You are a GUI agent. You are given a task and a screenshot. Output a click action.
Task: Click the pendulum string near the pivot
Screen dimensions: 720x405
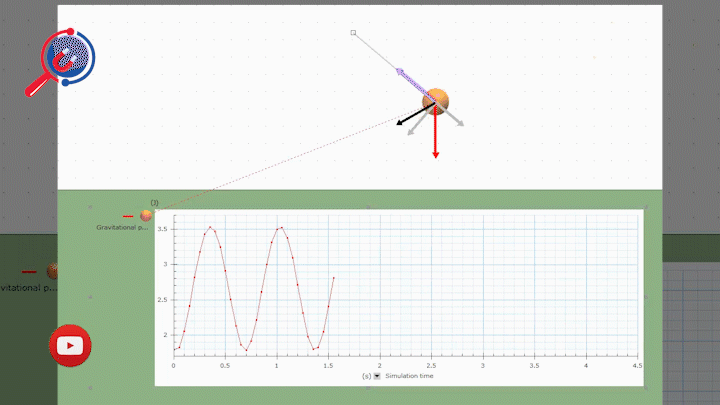coord(366,43)
